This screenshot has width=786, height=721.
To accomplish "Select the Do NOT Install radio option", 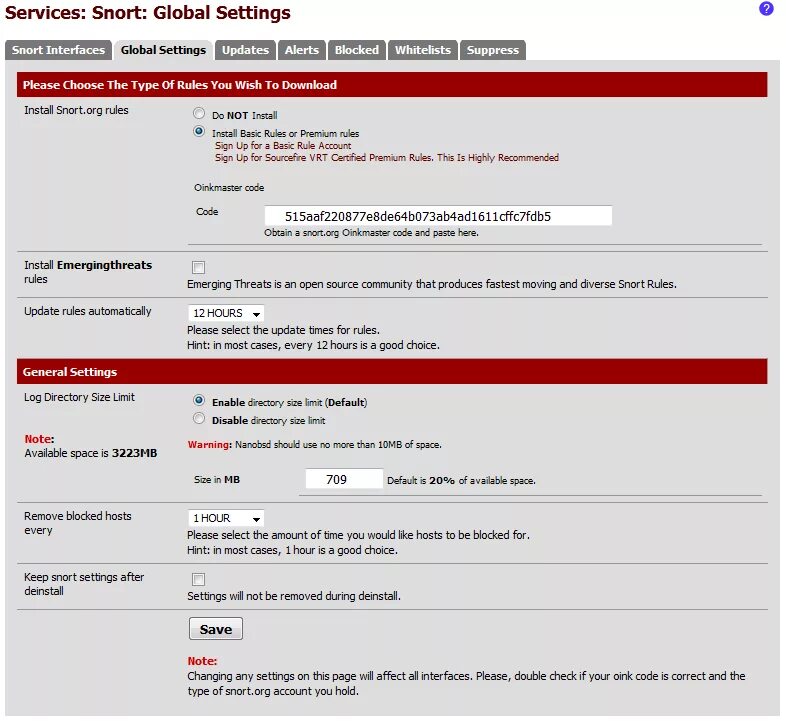I will tap(199, 113).
